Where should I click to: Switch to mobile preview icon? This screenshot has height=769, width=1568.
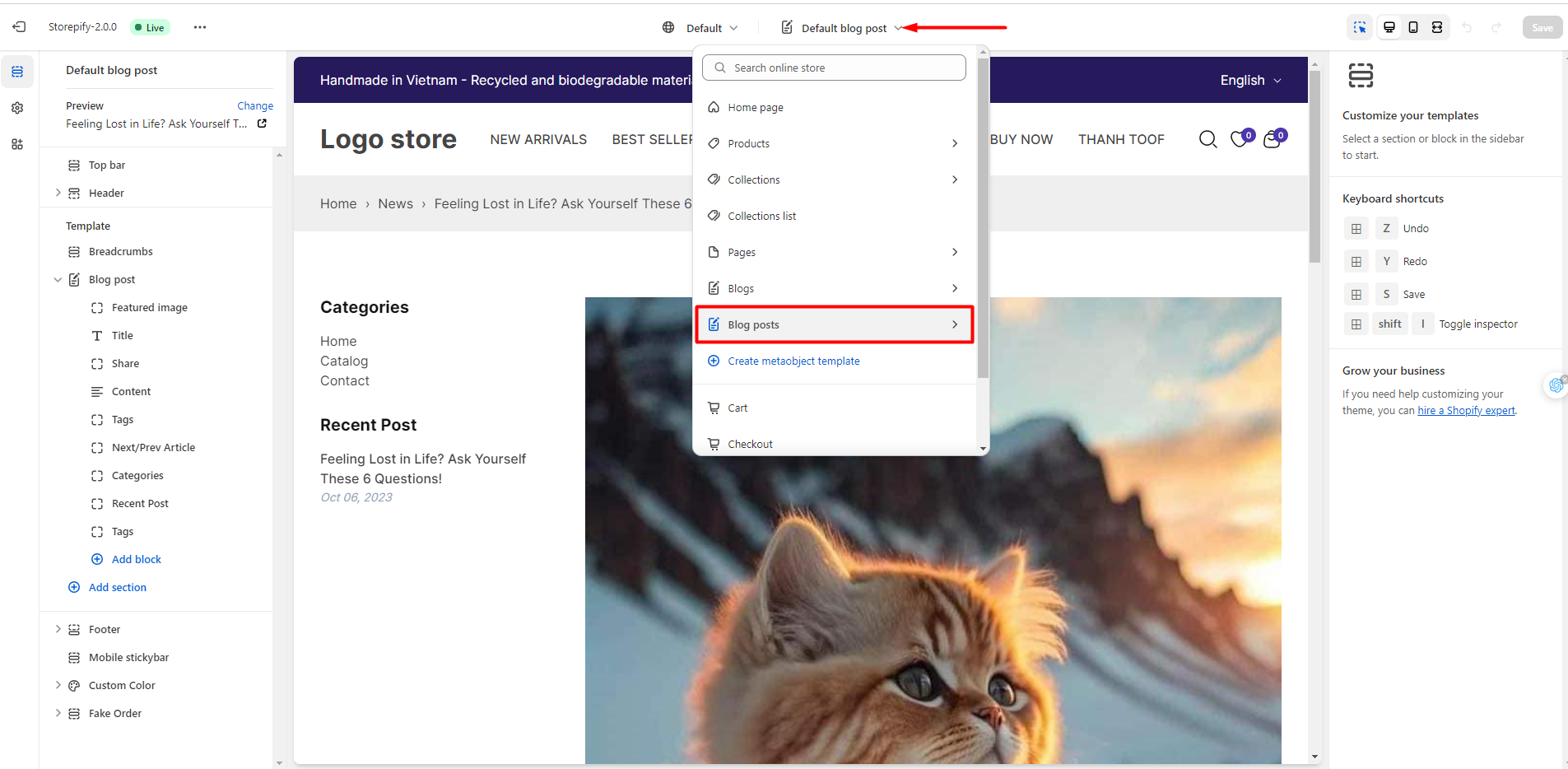(1413, 27)
